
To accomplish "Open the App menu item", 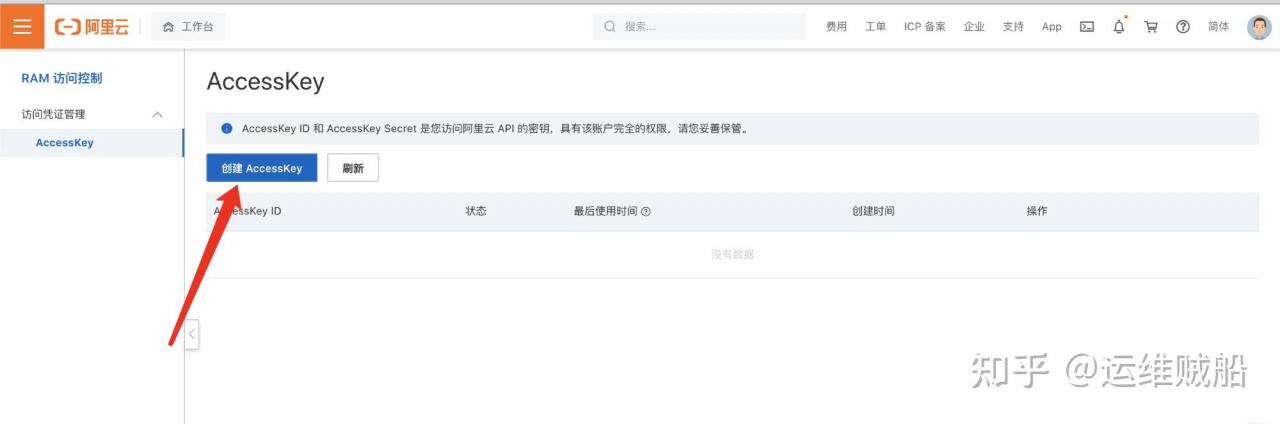I will [x=1051, y=27].
